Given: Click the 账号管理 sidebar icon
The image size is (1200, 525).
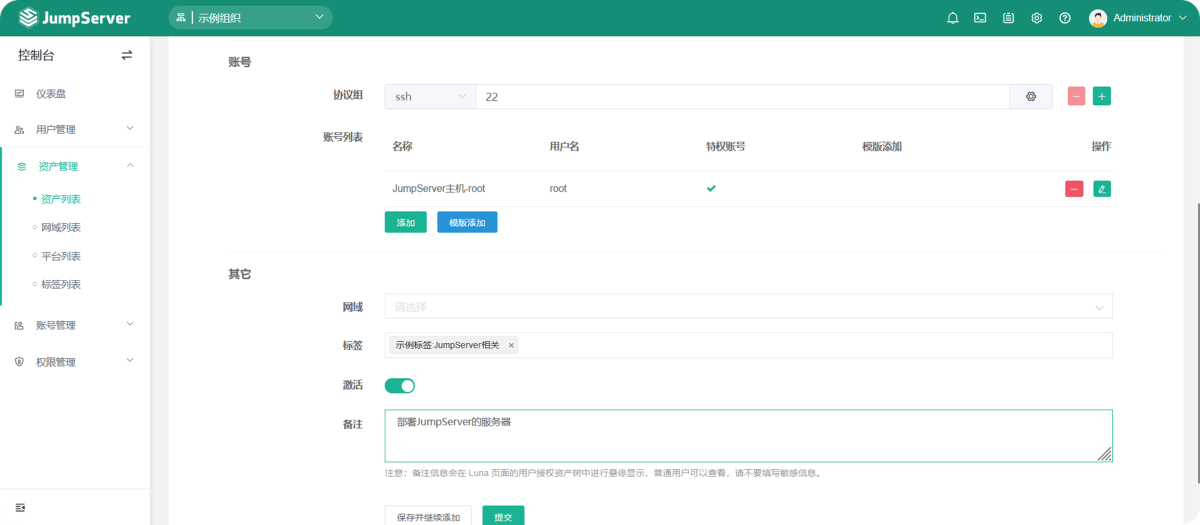Looking at the screenshot, I should [20, 325].
